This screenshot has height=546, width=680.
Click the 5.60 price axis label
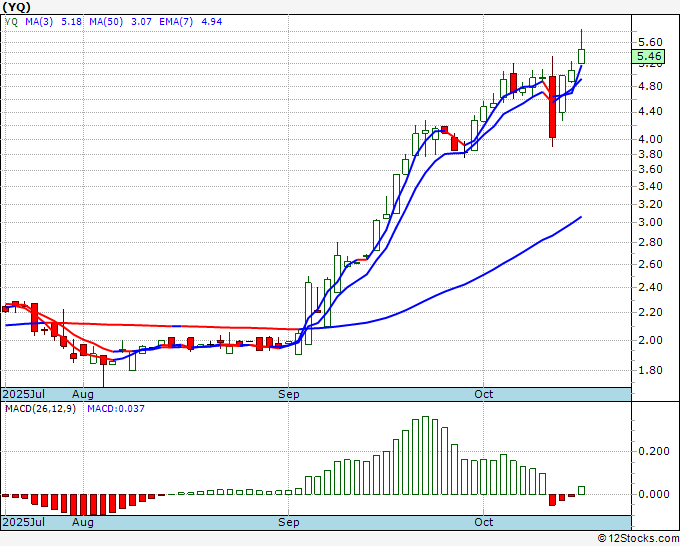click(649, 42)
